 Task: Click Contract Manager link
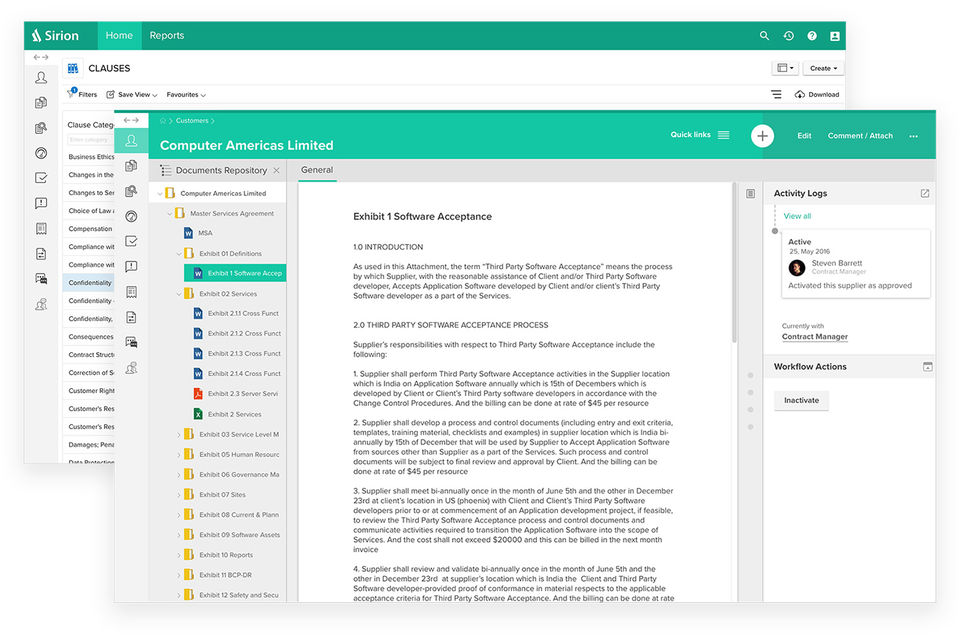(x=815, y=337)
